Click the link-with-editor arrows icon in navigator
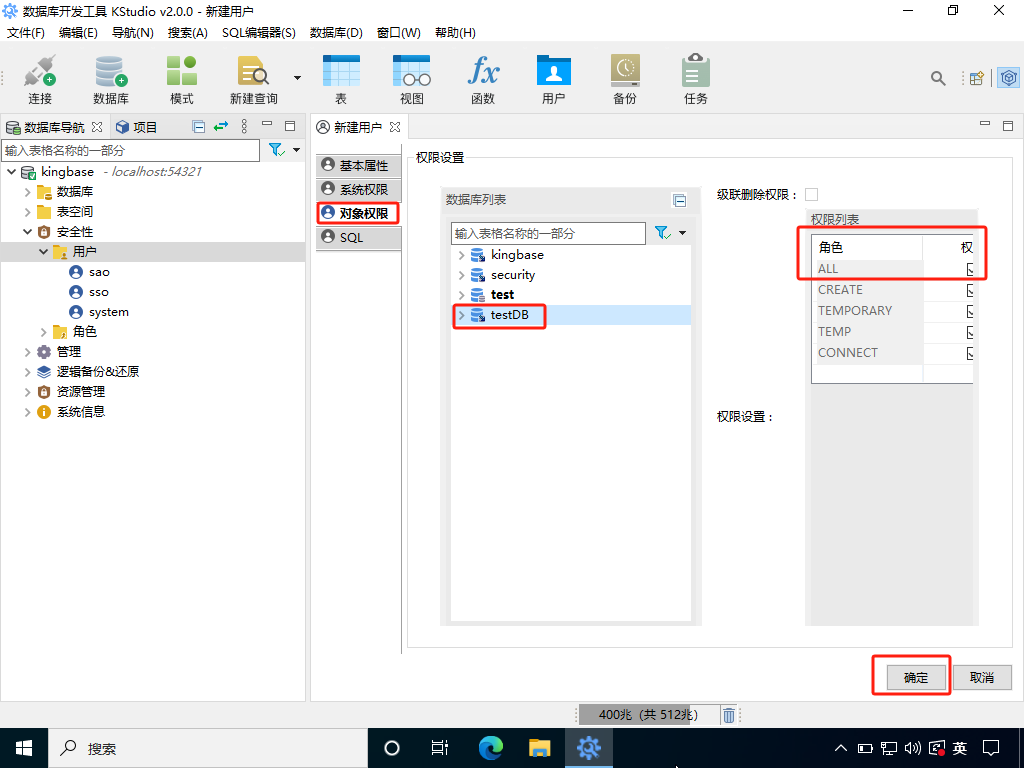 point(221,126)
